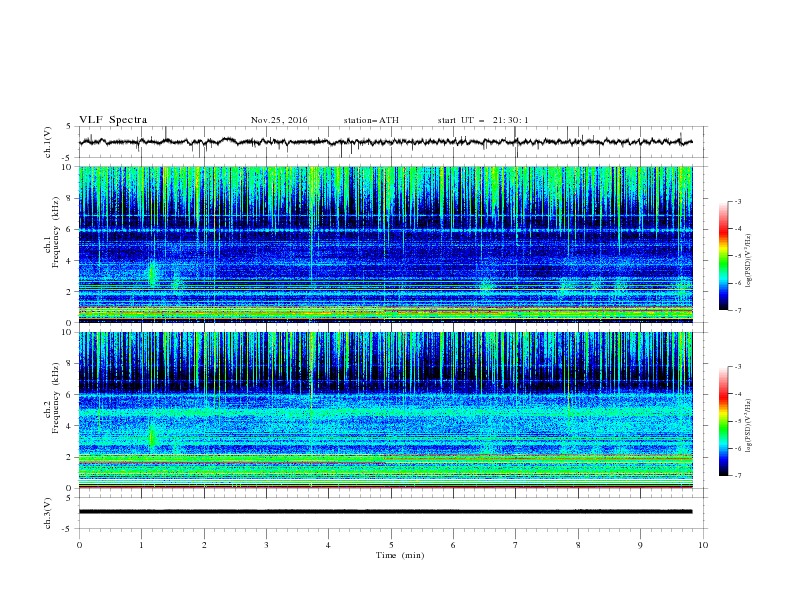Click time axis tick label "8"
Image resolution: width=792 pixels, height=612 pixels.
point(578,545)
